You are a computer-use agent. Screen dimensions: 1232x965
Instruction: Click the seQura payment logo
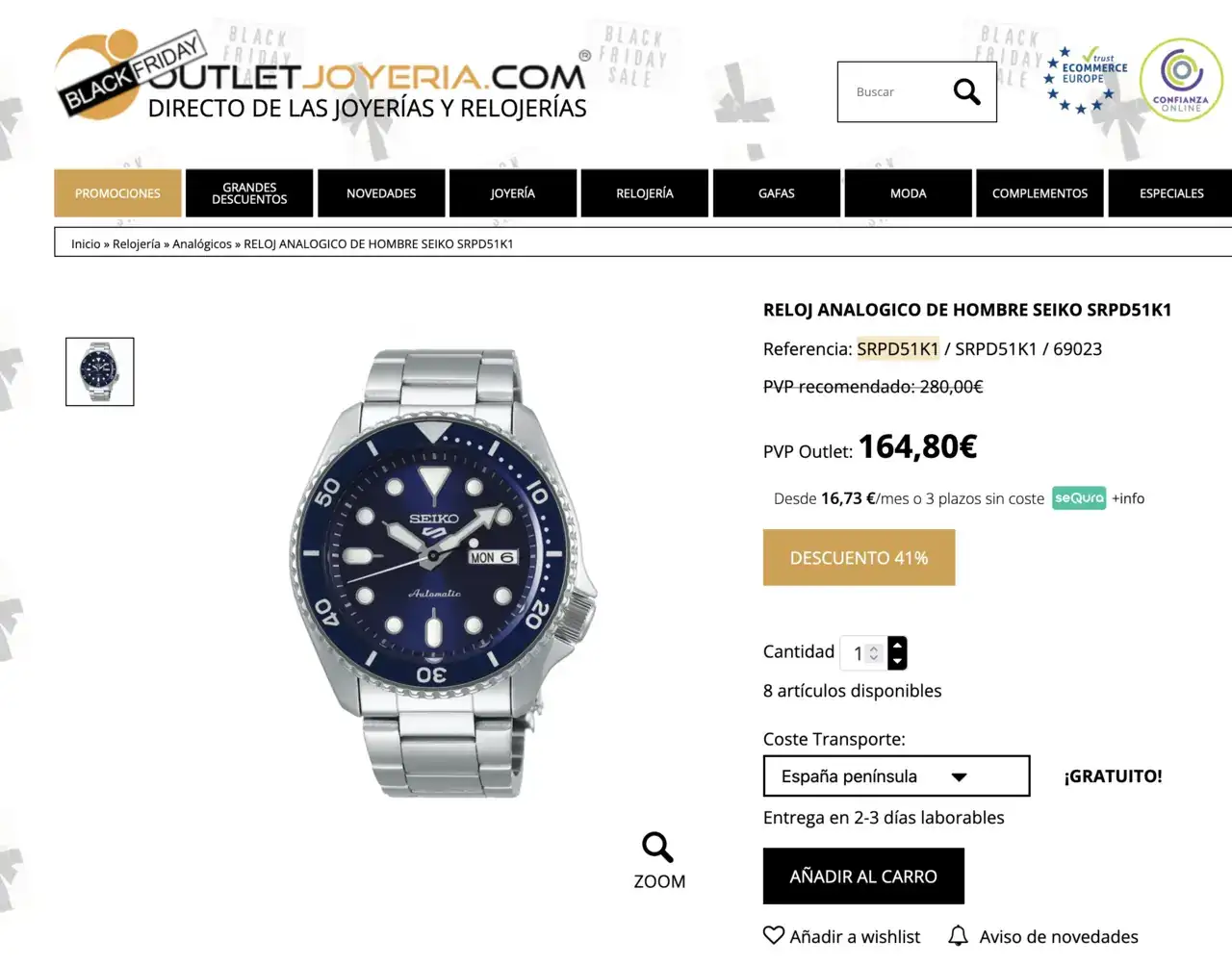[x=1079, y=498]
